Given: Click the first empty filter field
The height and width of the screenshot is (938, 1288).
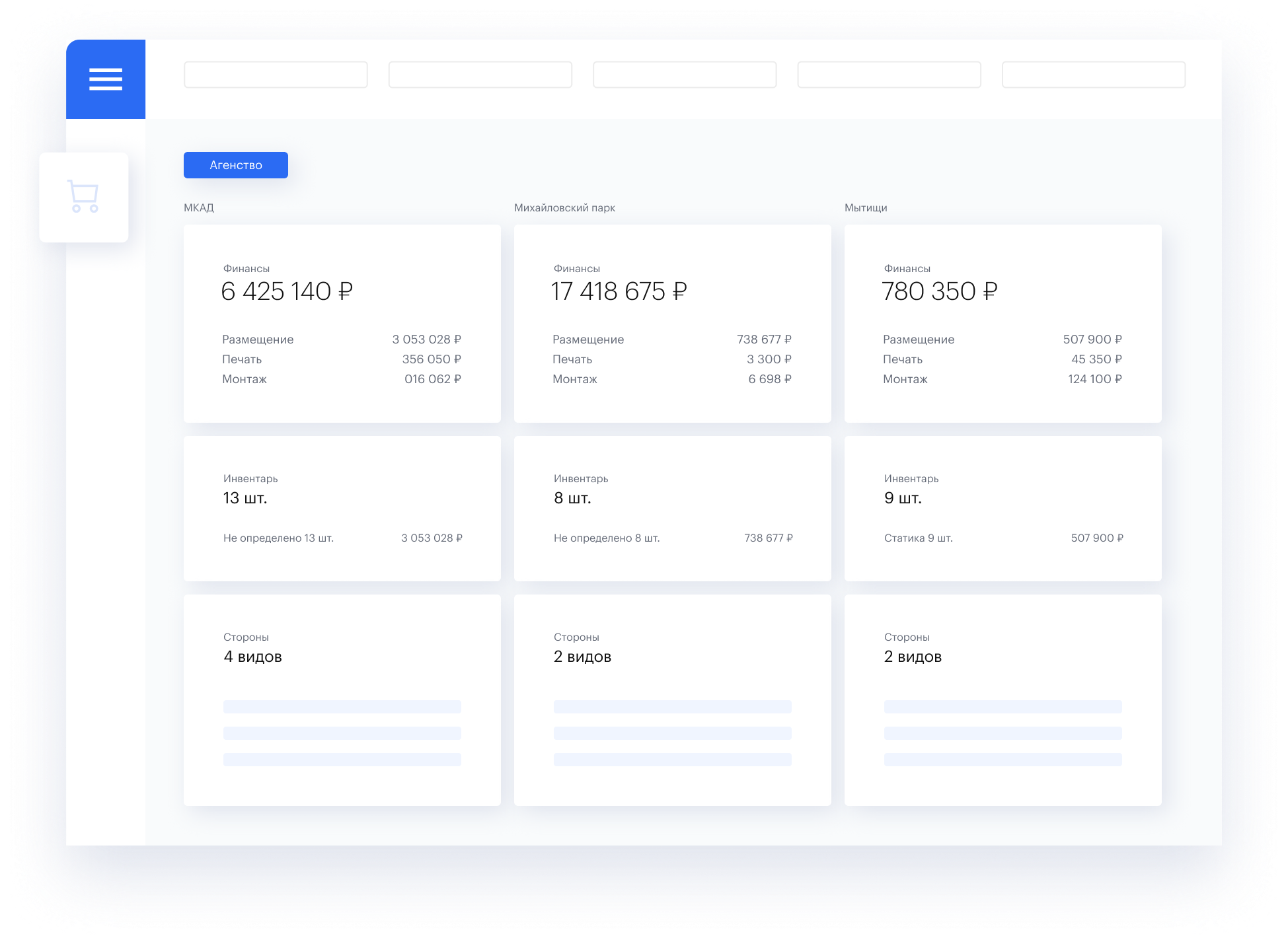Looking at the screenshot, I should tap(276, 75).
